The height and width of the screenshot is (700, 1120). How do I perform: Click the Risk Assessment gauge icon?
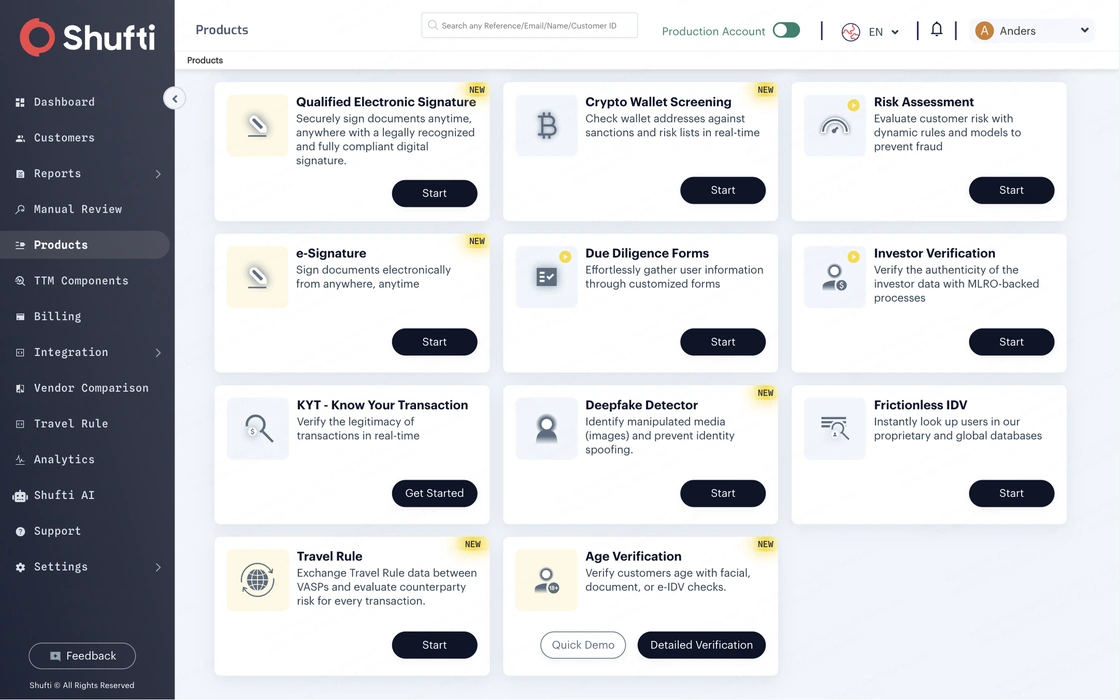[x=835, y=126]
